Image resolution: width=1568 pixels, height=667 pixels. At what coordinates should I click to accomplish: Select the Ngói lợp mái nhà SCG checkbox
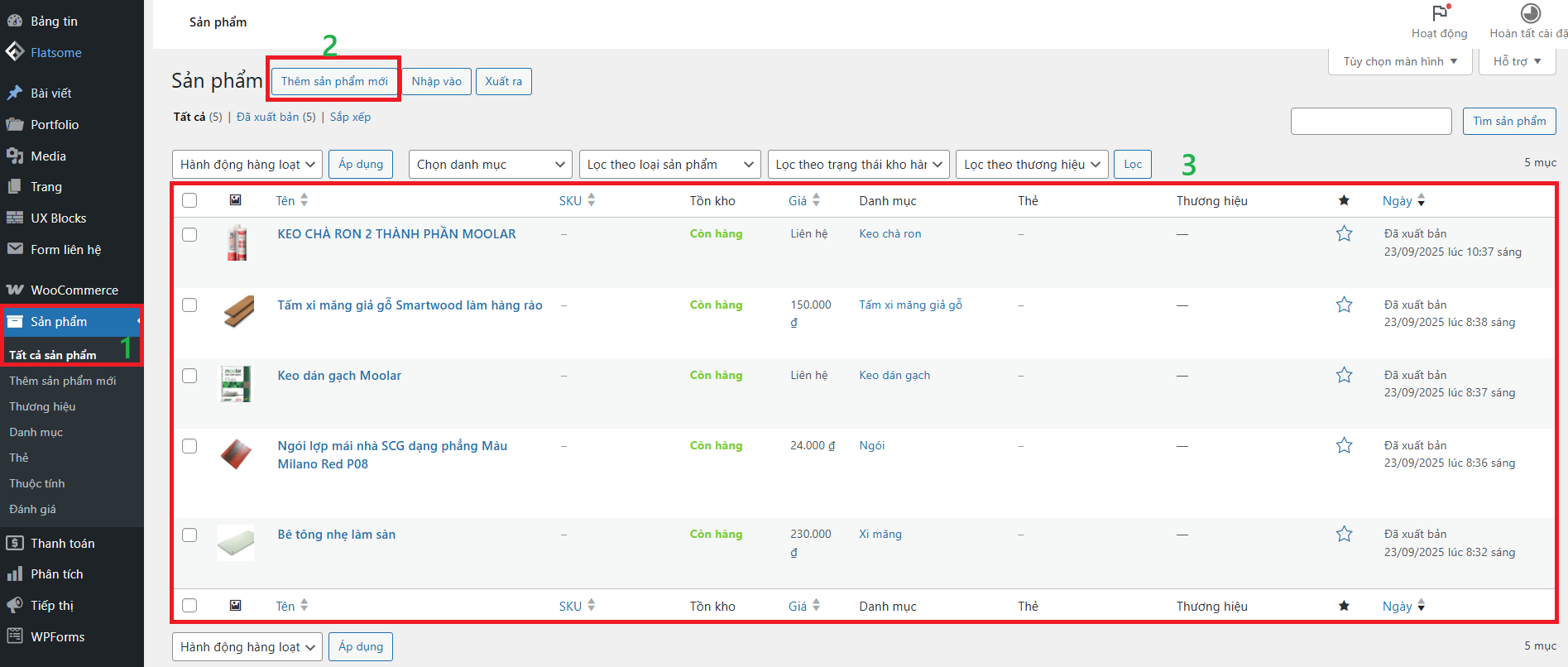coord(189,446)
